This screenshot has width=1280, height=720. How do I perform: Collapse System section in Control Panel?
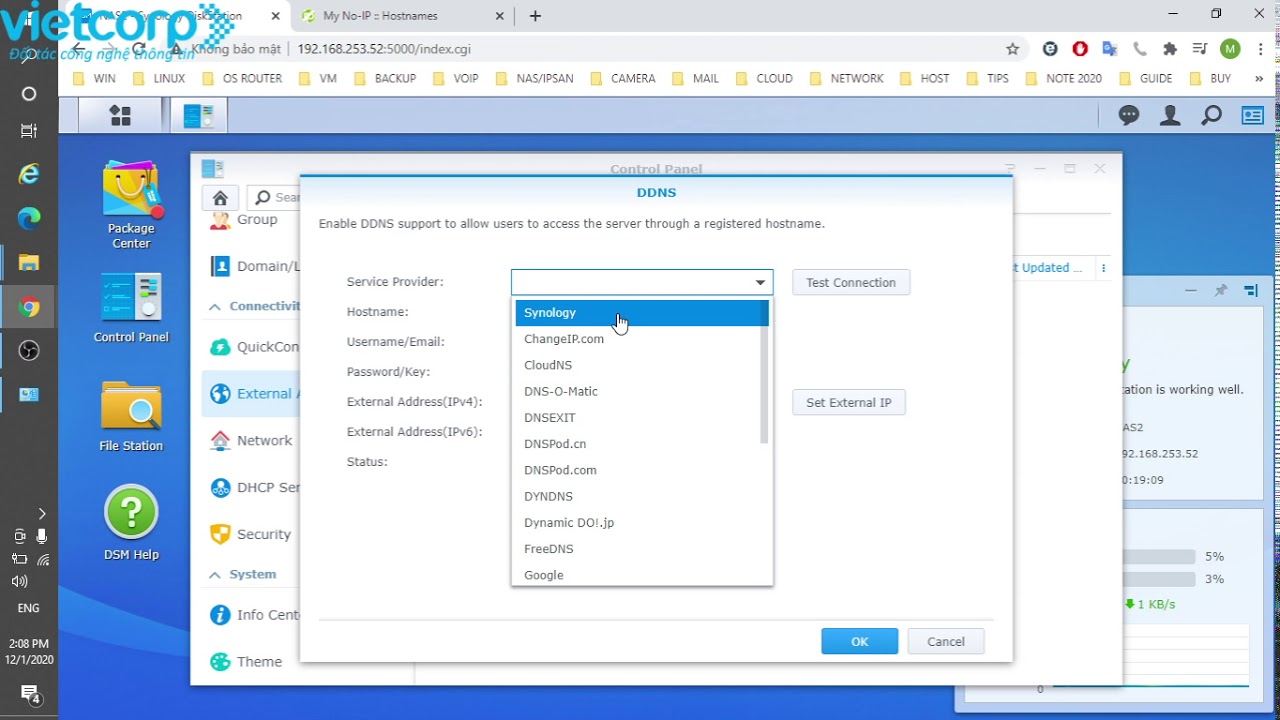coord(215,574)
